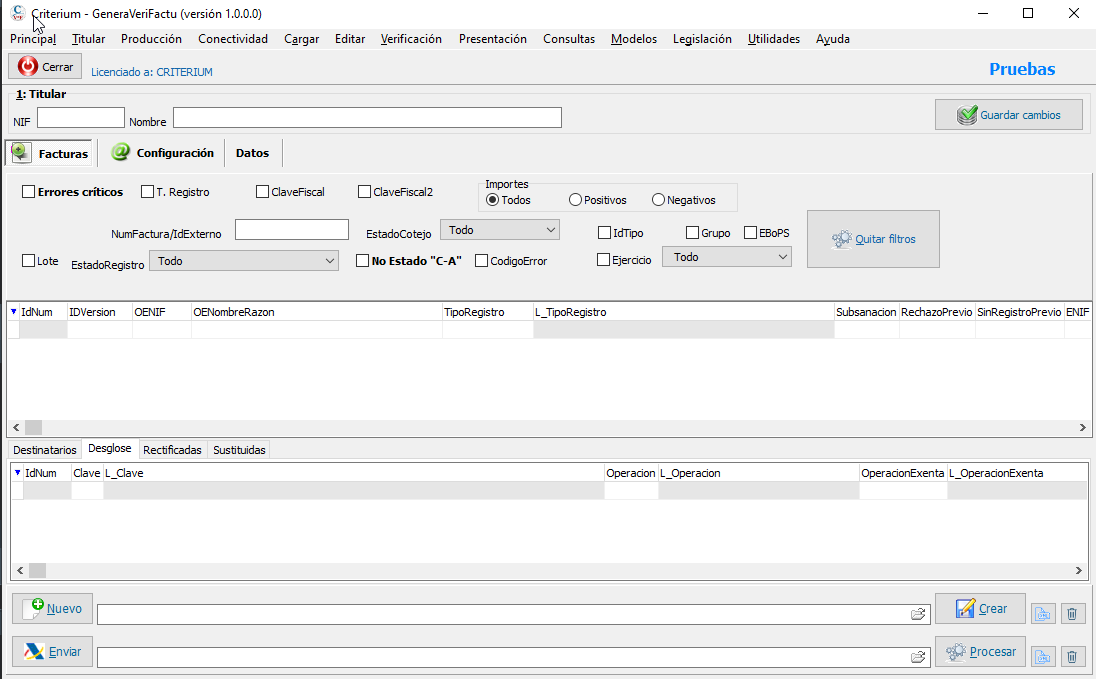
Task: Click the Procesar button
Action: tap(980, 652)
